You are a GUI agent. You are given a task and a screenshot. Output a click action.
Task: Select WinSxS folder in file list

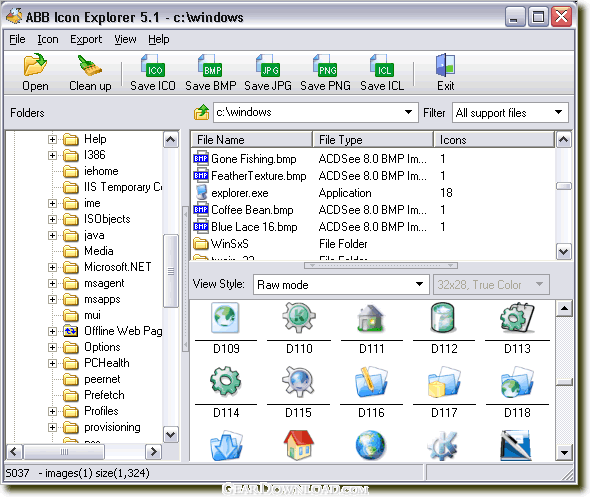373,244
